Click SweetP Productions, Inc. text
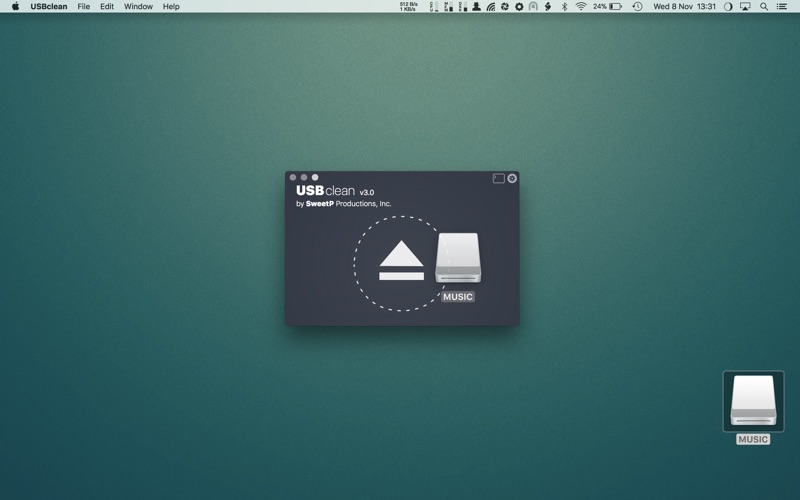Viewport: 800px width, 500px height. 348,204
